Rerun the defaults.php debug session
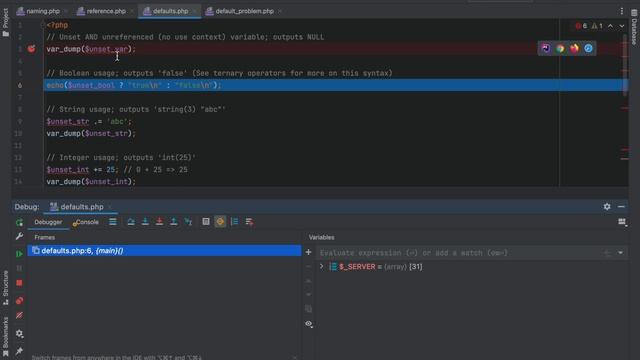The image size is (640, 360). (x=19, y=222)
